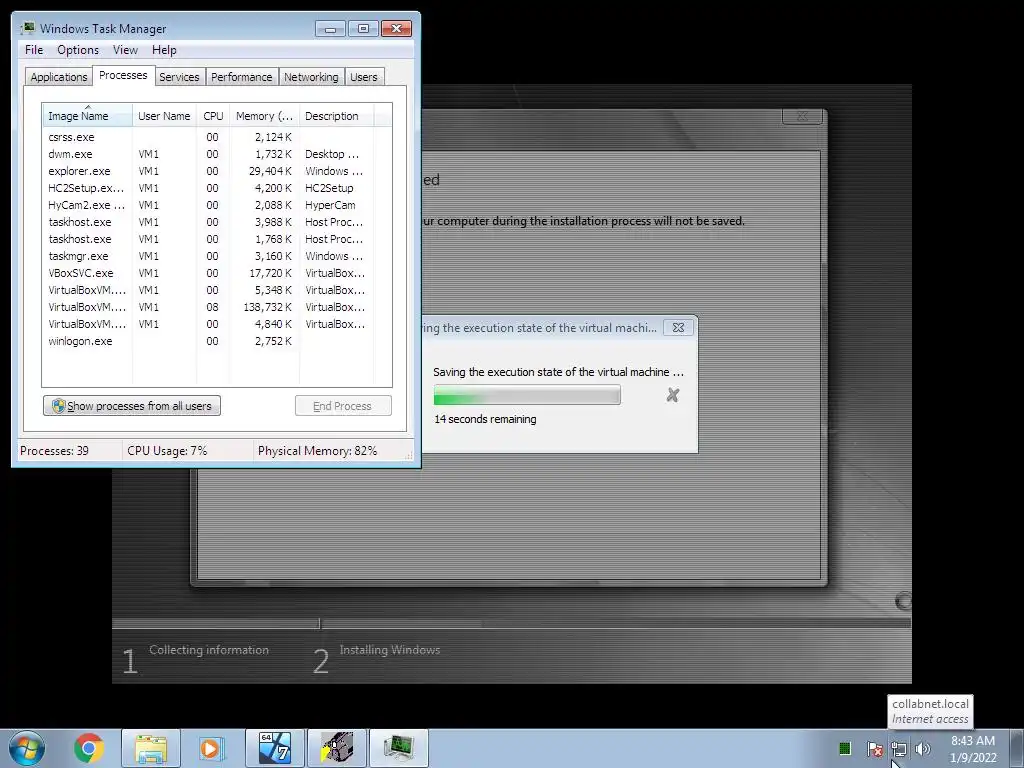Click the 14 seconds remaining label
Screen dimensions: 1024x768
[485, 419]
